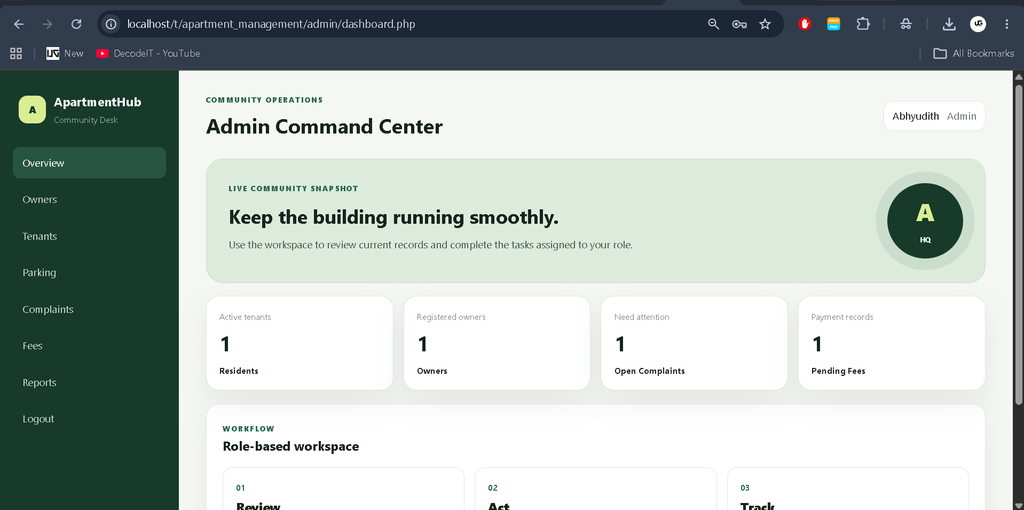Viewport: 1024px width, 510px height.
Task: Click Keep the building running smoothly headline
Action: 394,217
